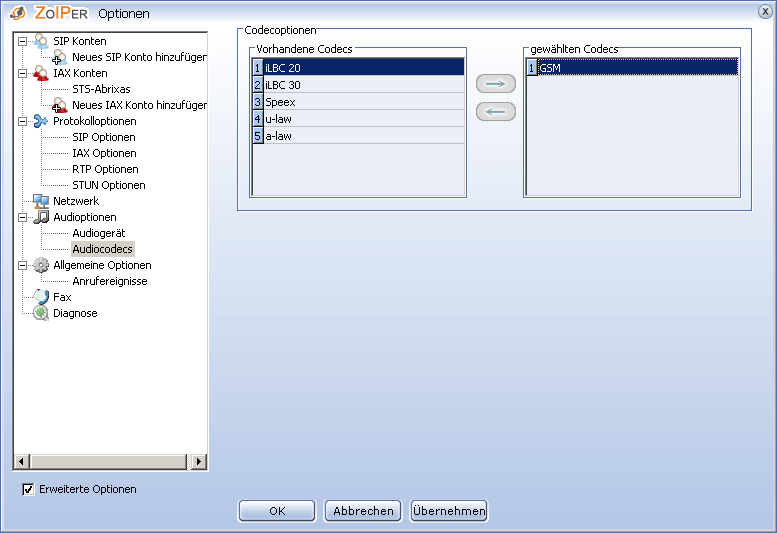777x533 pixels.
Task: Collapse the Protokolloptionen tree node
Action: coord(22,121)
